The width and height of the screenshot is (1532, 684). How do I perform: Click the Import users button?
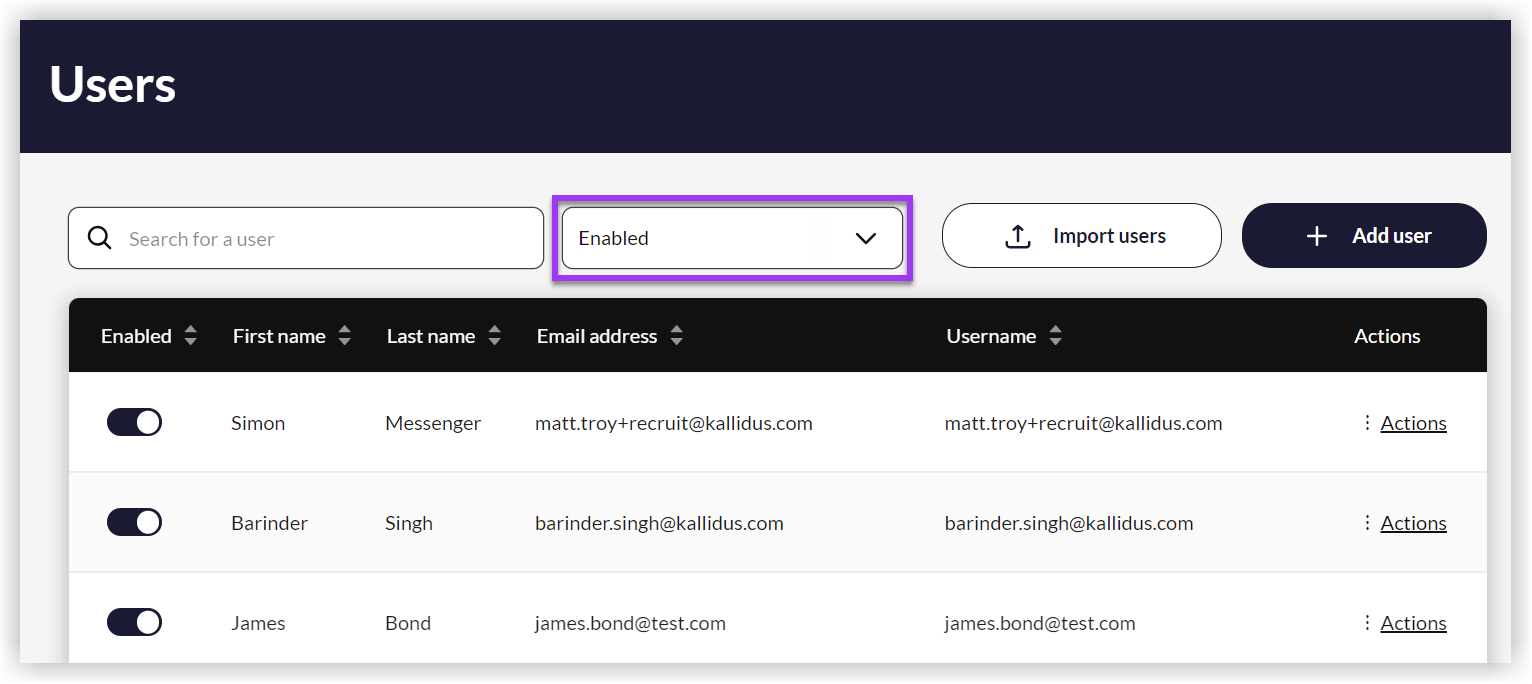point(1081,236)
